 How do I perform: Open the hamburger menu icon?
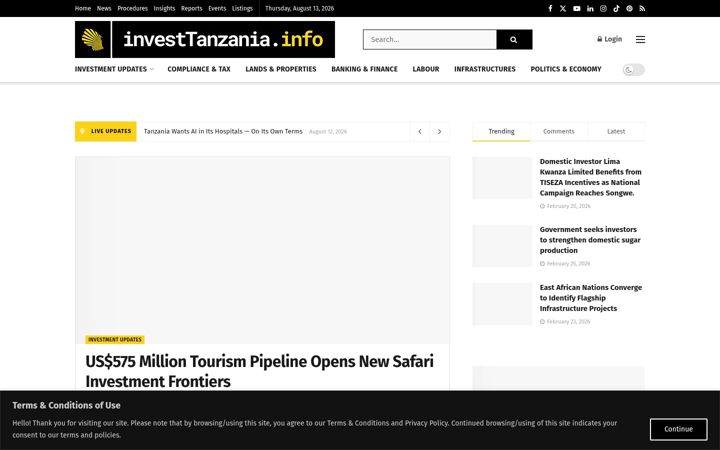pyautogui.click(x=640, y=39)
